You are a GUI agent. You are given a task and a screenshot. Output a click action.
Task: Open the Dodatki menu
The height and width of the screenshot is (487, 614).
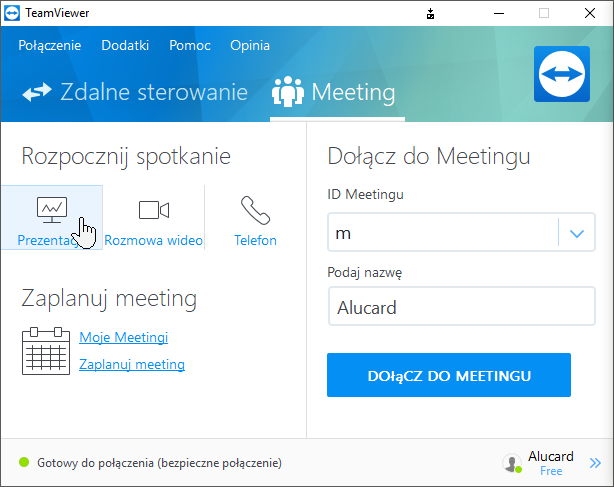click(x=125, y=45)
